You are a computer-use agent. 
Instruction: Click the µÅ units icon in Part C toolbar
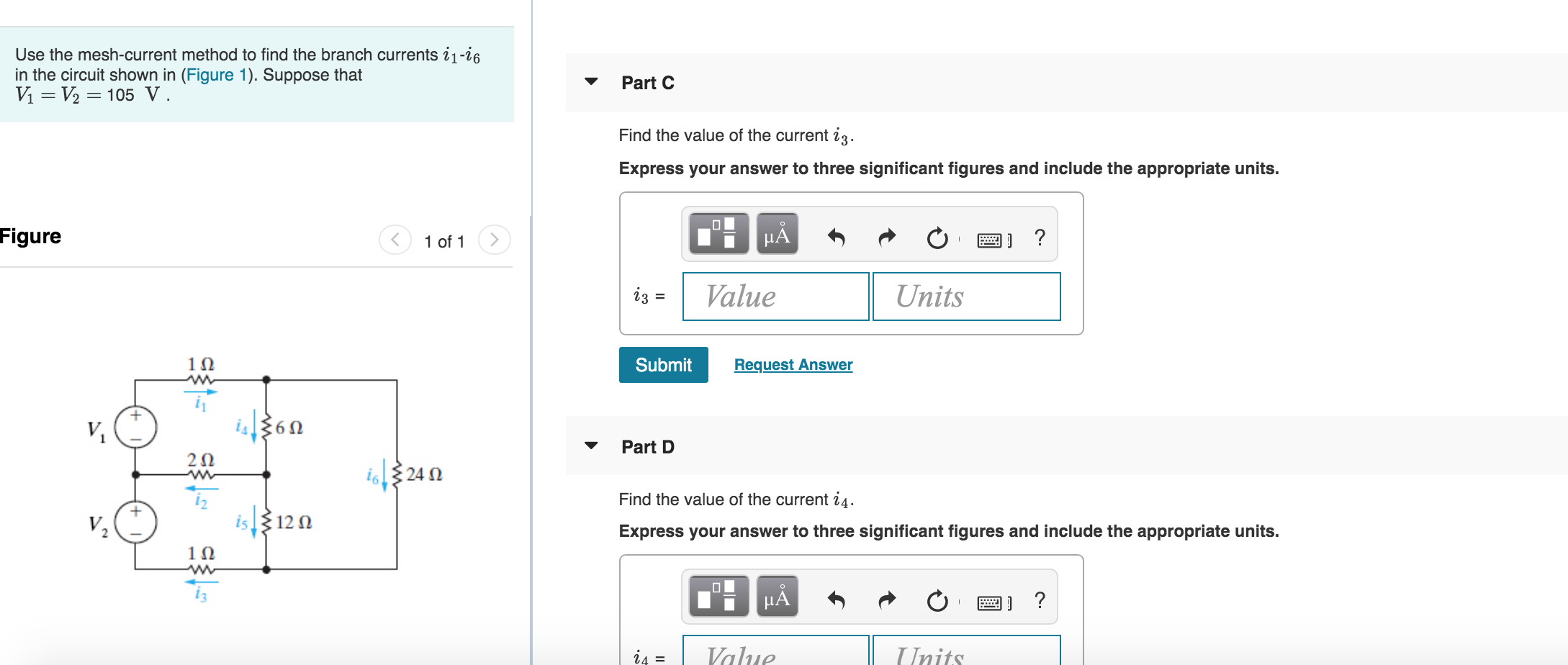point(779,233)
